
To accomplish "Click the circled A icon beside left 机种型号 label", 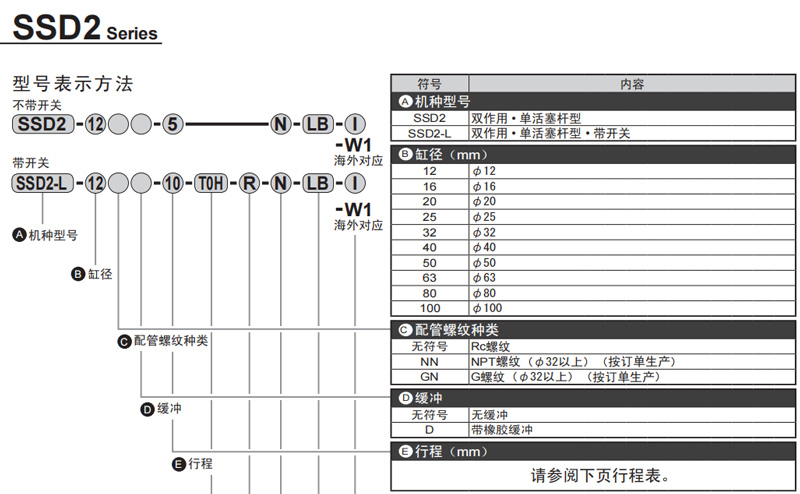I will click(19, 235).
